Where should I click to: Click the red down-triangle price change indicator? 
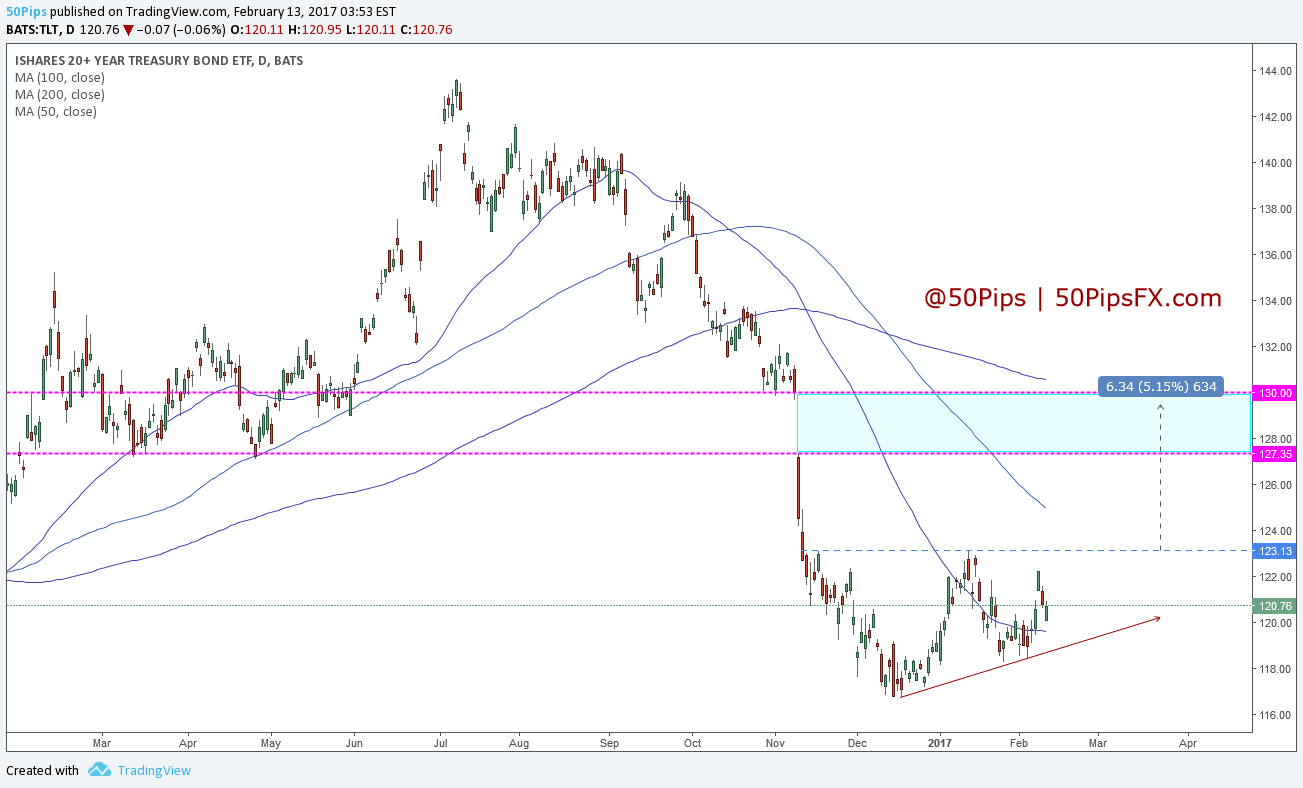coord(128,30)
